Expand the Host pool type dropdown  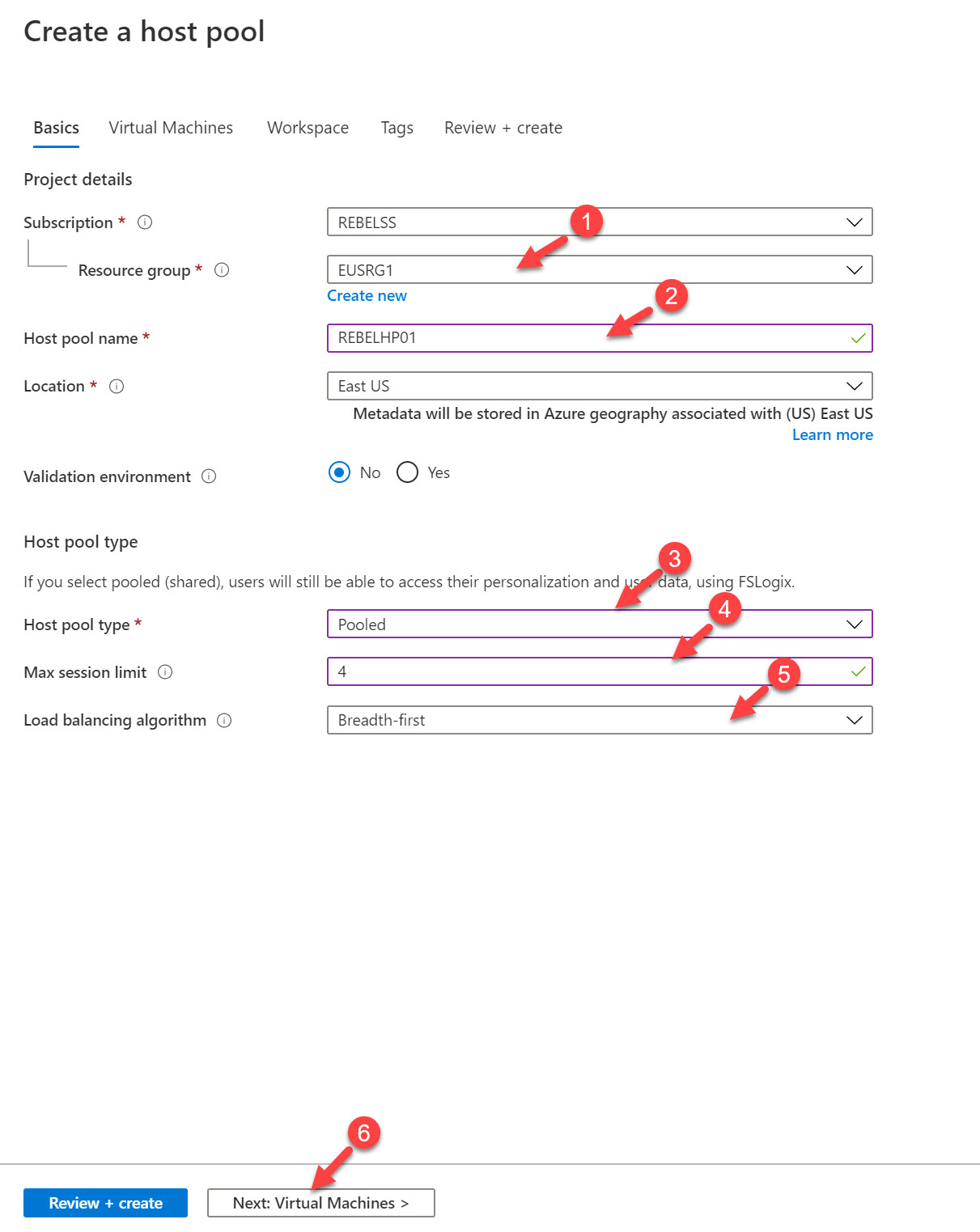(x=600, y=624)
